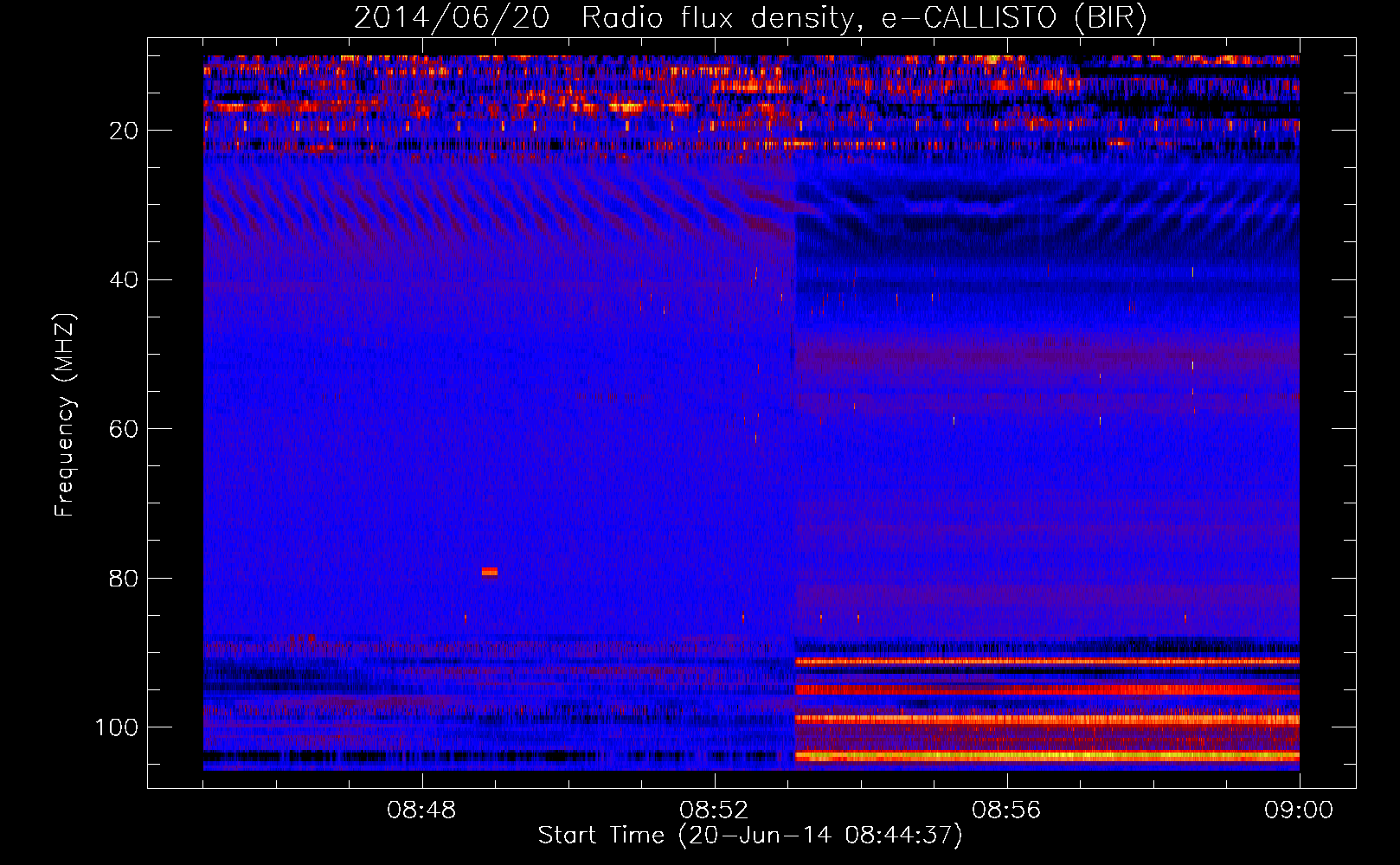Click the 09:00 time tick label
Screen dimensions: 1400x865
coord(1299,811)
